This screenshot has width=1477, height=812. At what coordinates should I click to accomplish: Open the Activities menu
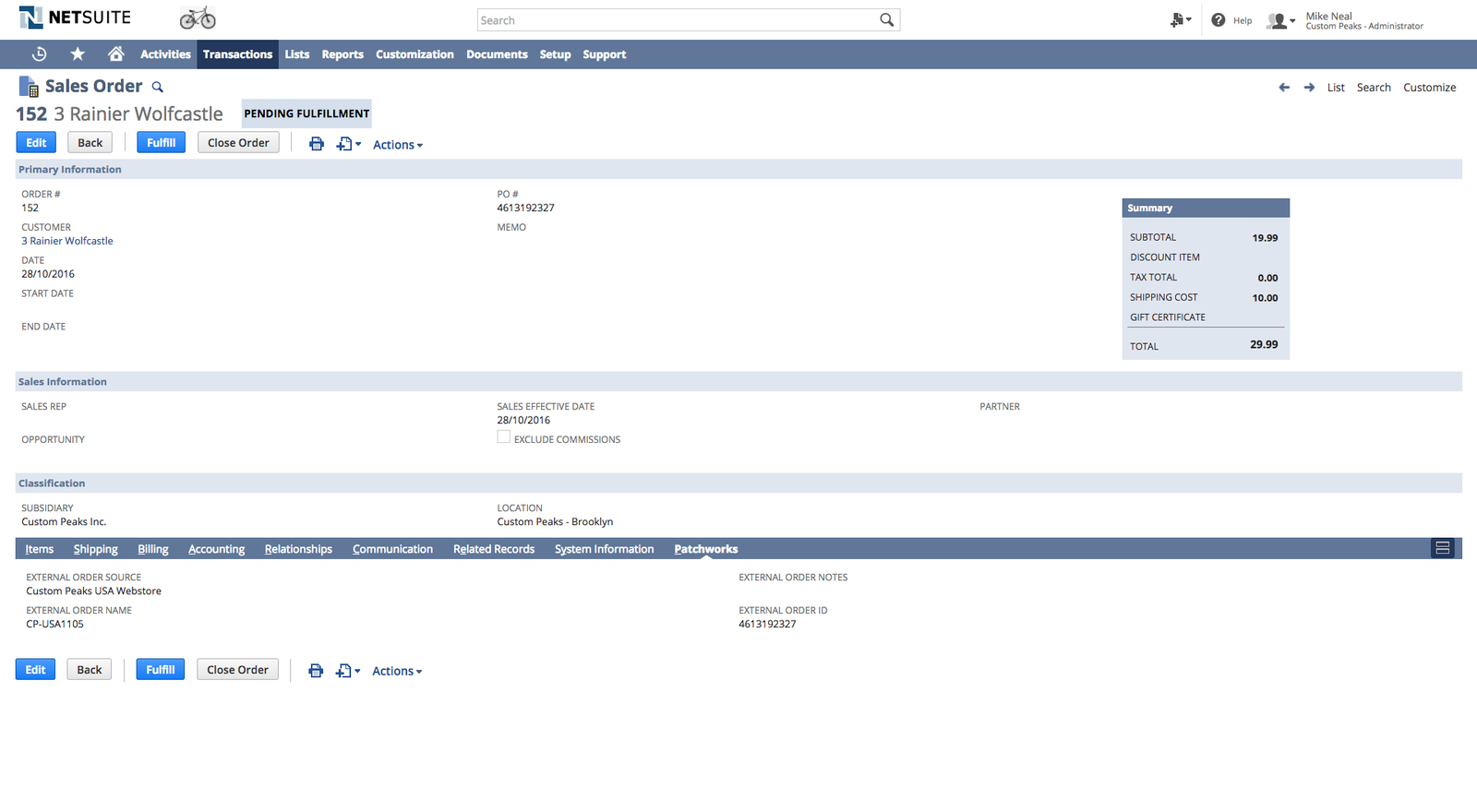pyautogui.click(x=165, y=54)
